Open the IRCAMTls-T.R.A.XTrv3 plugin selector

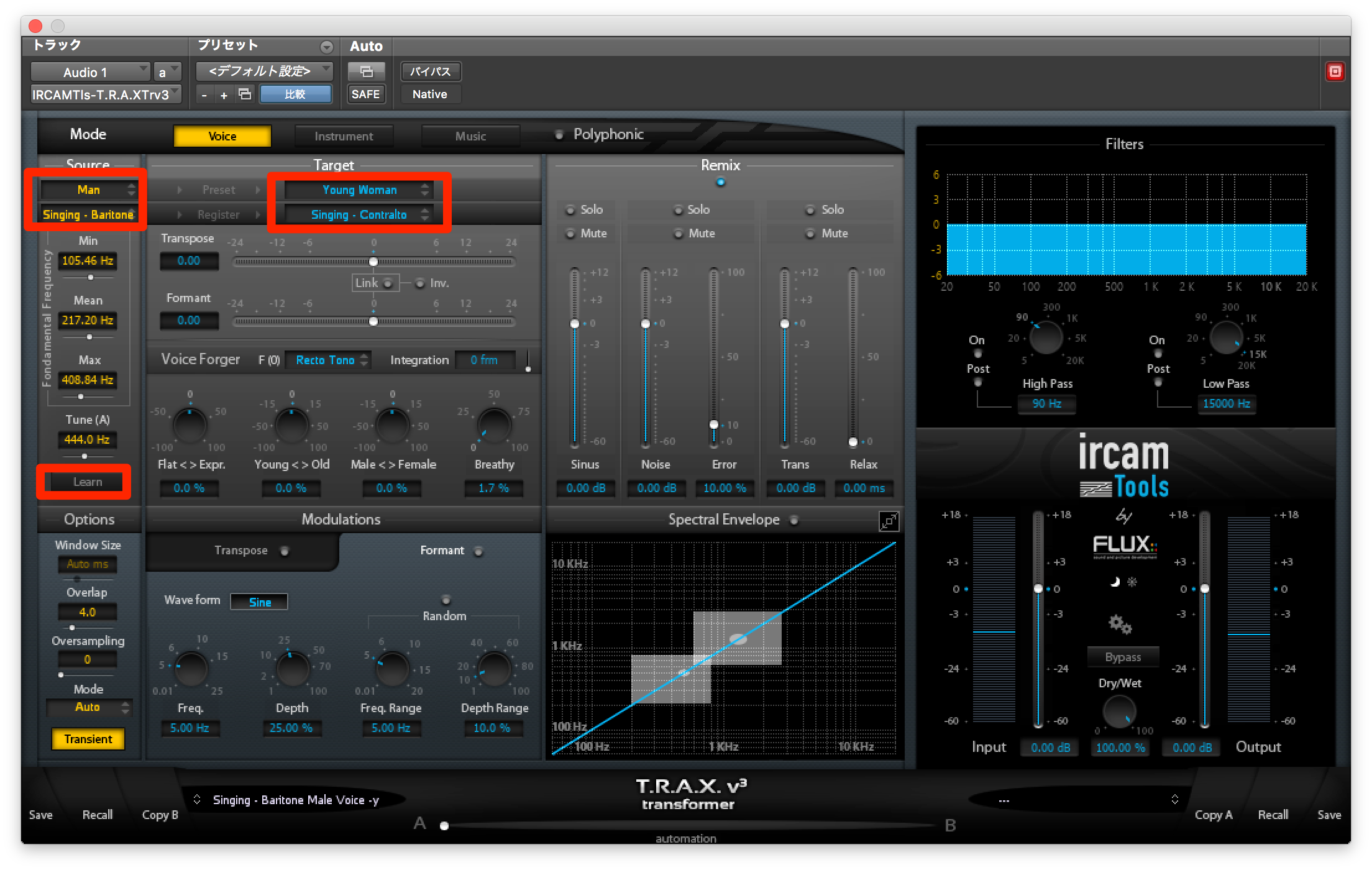106,94
